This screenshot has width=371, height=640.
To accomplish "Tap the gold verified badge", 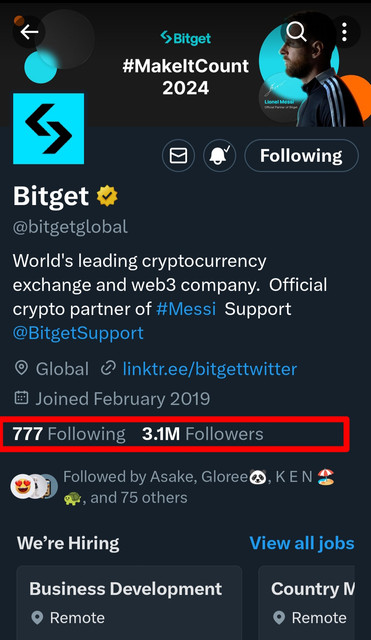I will 107,196.
